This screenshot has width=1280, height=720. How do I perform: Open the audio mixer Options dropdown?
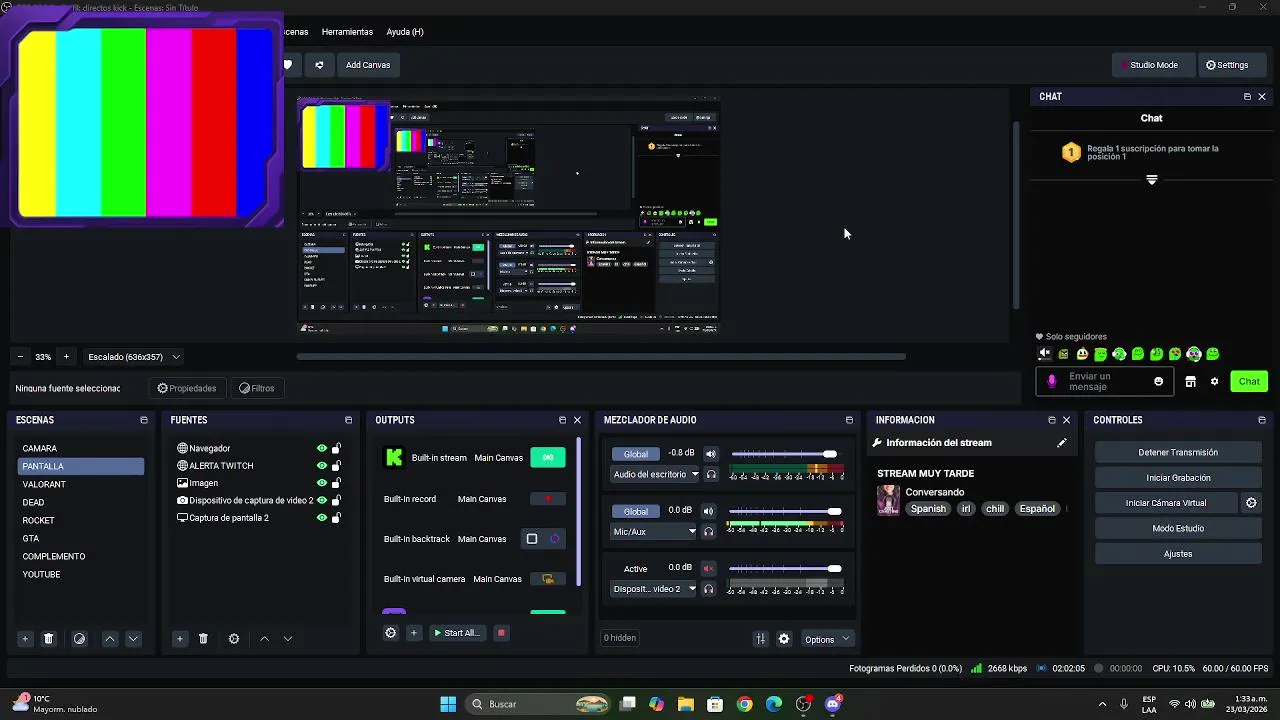point(827,639)
